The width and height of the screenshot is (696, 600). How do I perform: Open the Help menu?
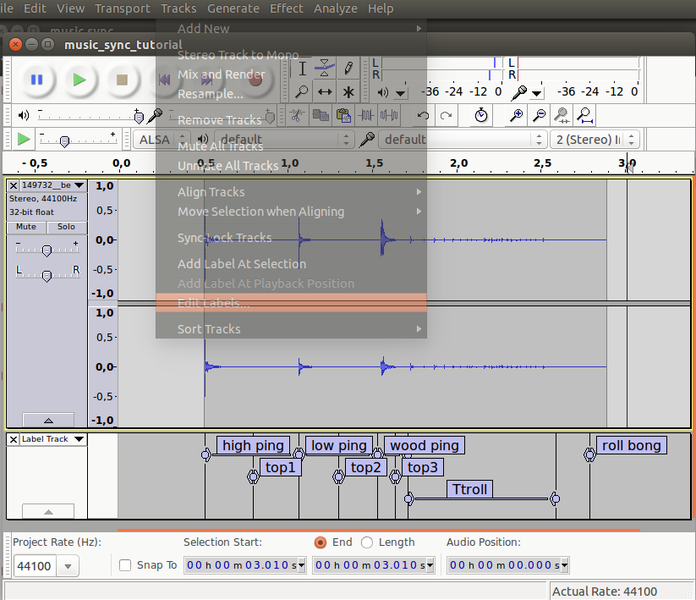tap(380, 8)
